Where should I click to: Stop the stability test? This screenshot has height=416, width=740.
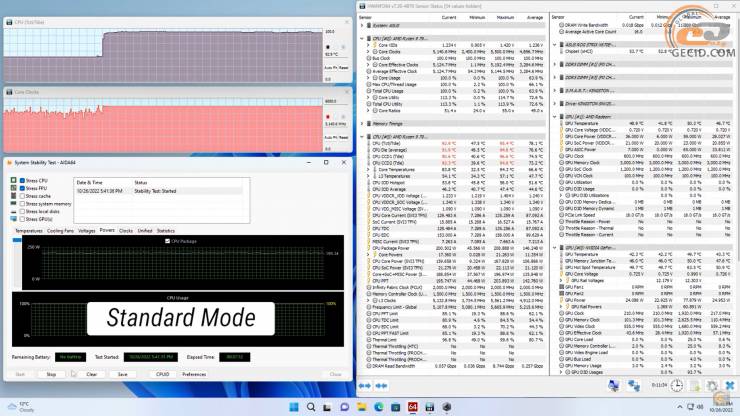[x=51, y=374]
